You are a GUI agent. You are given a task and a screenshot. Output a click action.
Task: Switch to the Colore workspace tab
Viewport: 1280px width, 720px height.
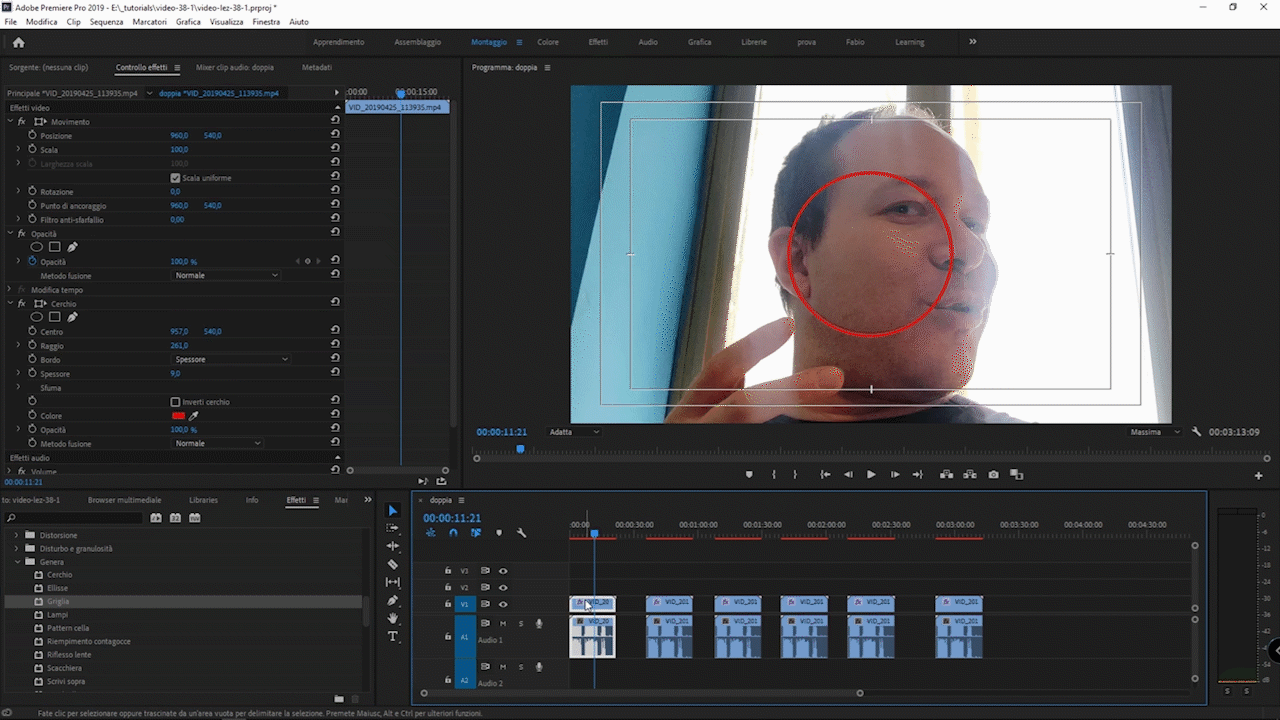548,42
